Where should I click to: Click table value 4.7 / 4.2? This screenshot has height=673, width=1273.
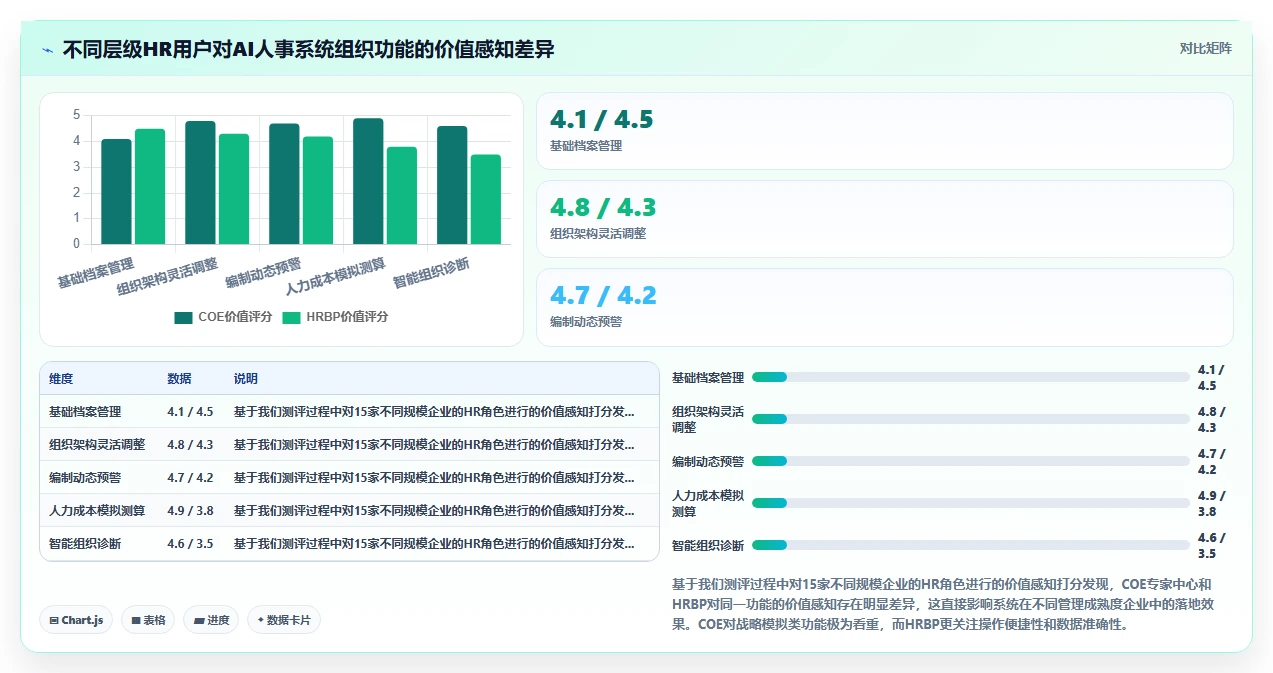(190, 478)
